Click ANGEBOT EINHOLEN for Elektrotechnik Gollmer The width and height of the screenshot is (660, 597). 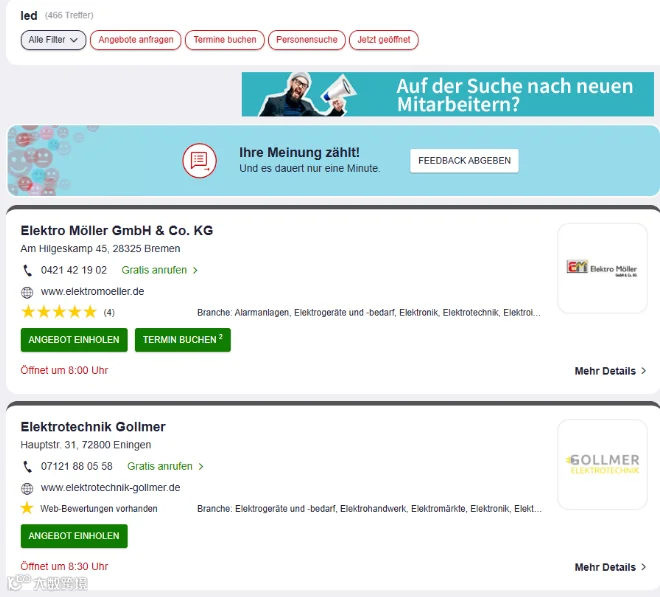click(x=74, y=536)
